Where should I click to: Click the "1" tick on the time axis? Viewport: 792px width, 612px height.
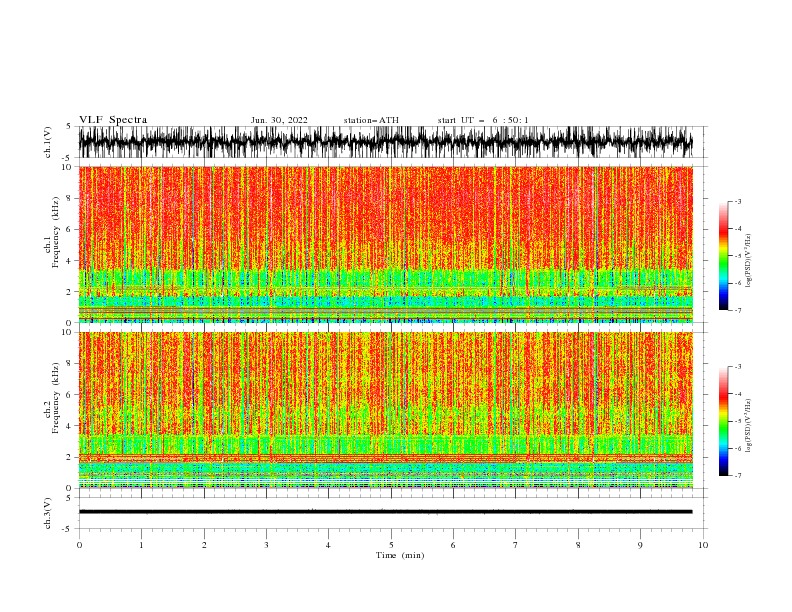point(141,545)
